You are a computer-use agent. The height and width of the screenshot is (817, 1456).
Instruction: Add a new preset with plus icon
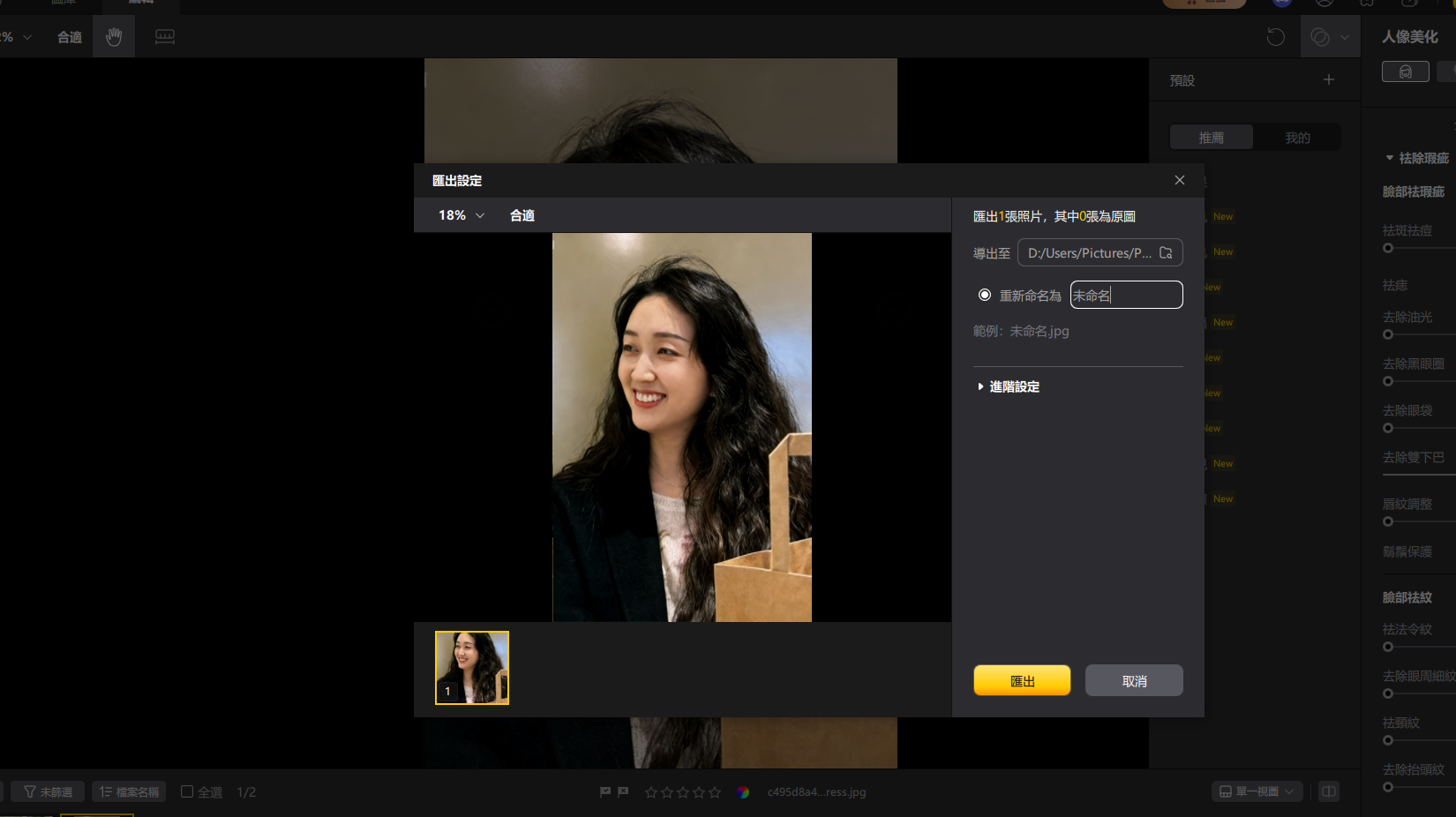1328,80
